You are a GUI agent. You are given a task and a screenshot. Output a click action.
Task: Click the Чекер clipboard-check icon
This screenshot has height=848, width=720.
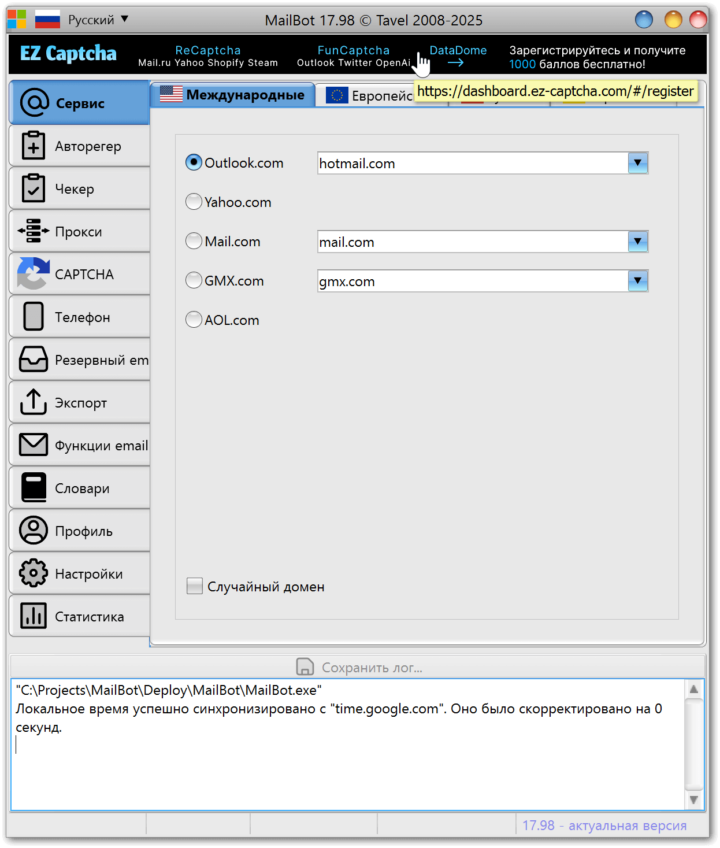tap(34, 188)
